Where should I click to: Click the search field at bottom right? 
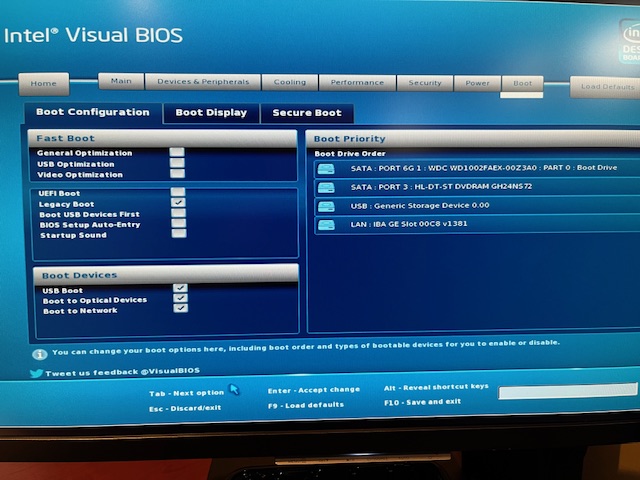(x=567, y=391)
